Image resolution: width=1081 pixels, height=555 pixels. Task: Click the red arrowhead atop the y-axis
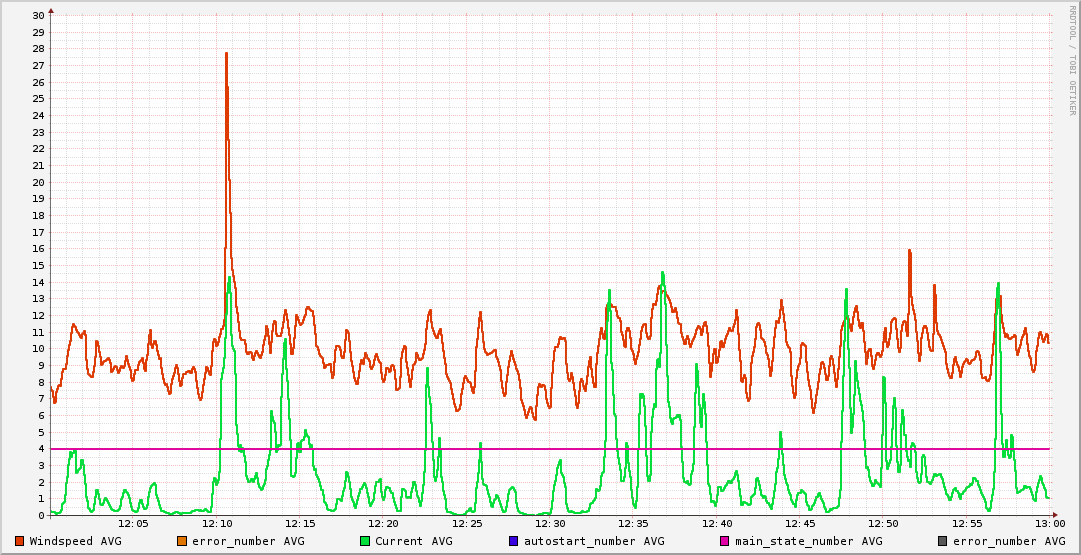(x=51, y=9)
